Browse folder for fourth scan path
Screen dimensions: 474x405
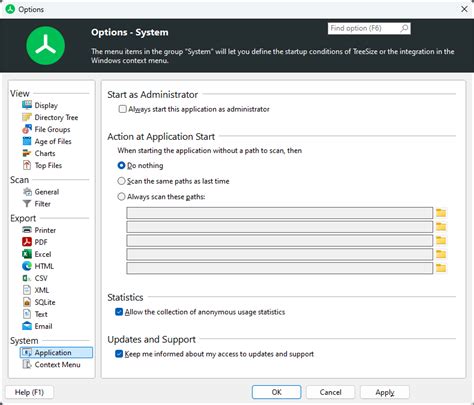point(441,254)
